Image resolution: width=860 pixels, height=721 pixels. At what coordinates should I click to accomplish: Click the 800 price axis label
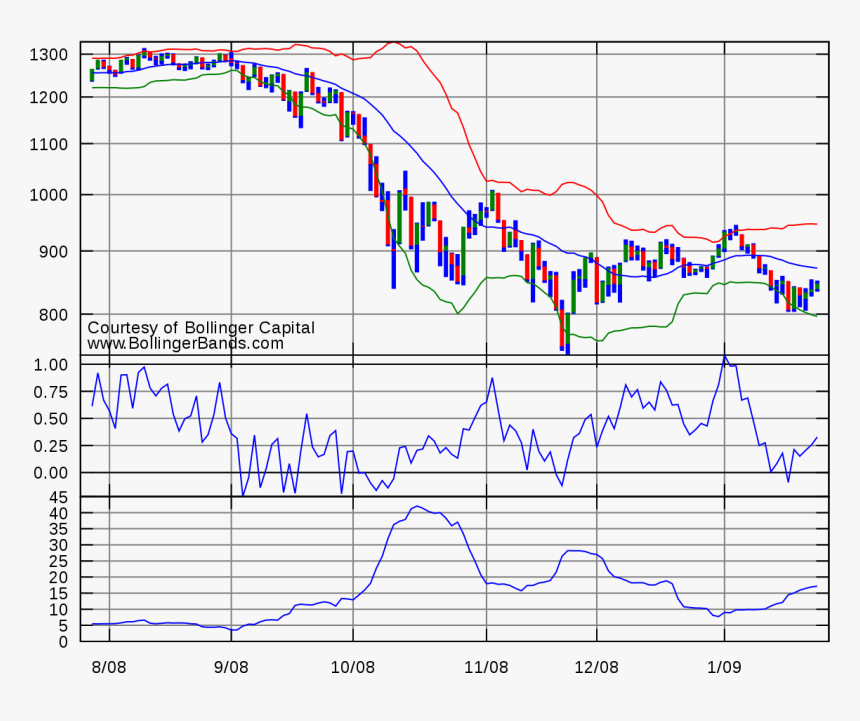53,315
